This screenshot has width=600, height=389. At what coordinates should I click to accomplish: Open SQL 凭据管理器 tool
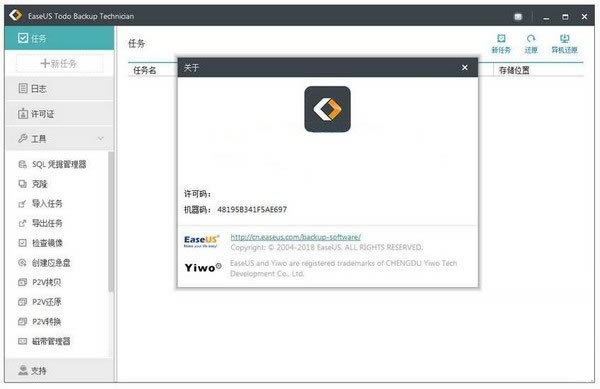(x=52, y=164)
